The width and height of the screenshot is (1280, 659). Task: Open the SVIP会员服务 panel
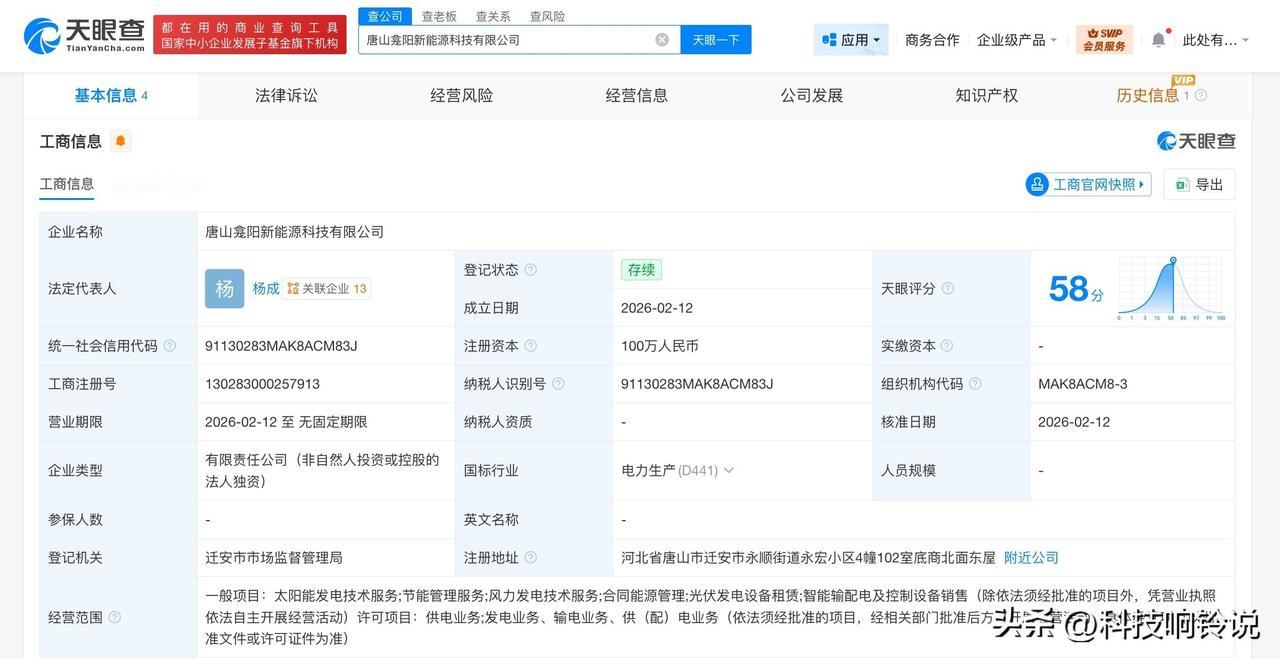(1104, 38)
